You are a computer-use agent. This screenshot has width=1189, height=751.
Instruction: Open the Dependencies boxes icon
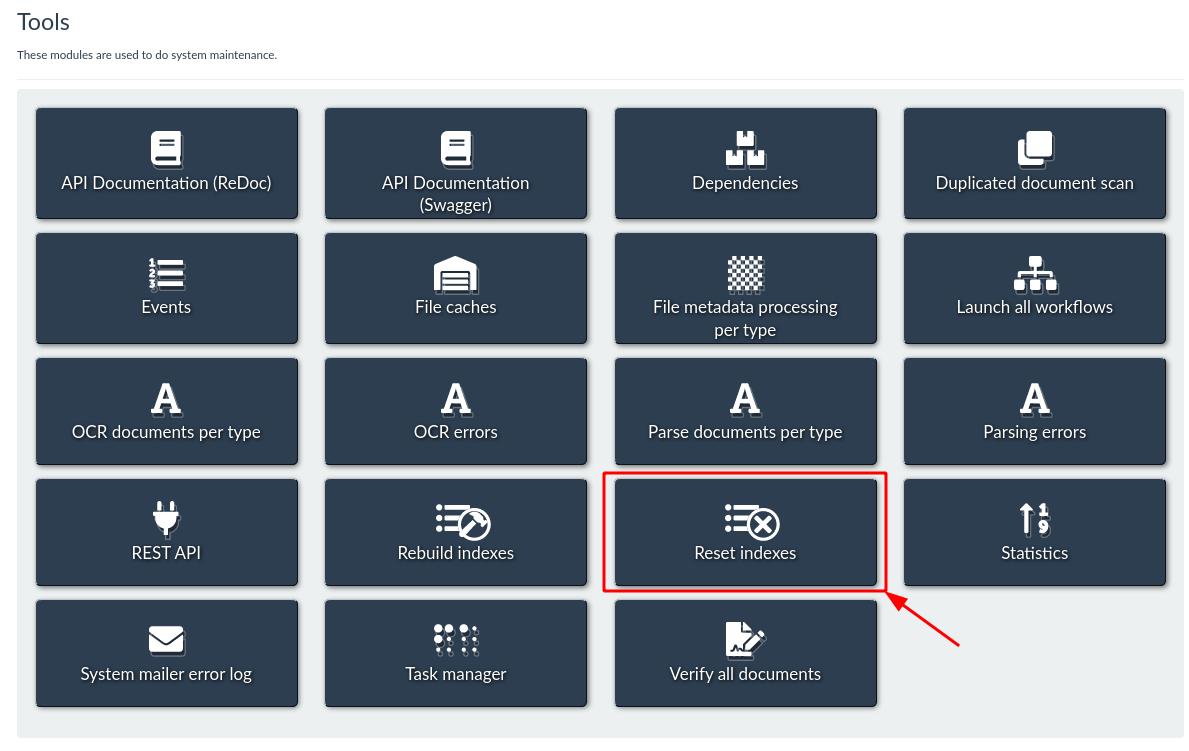click(745, 149)
